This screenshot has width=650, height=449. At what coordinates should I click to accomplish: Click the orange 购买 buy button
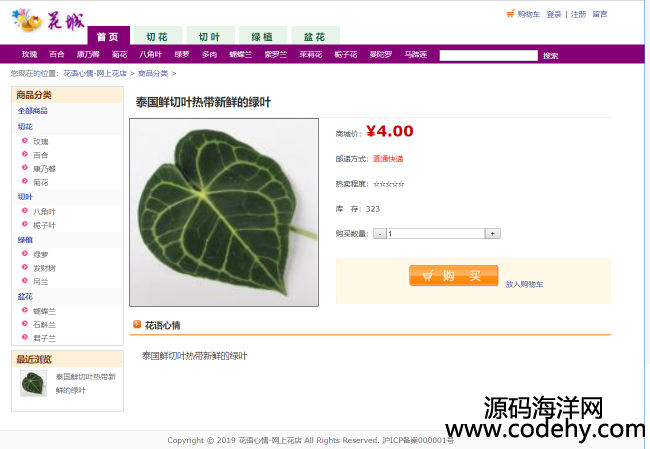coord(454,276)
